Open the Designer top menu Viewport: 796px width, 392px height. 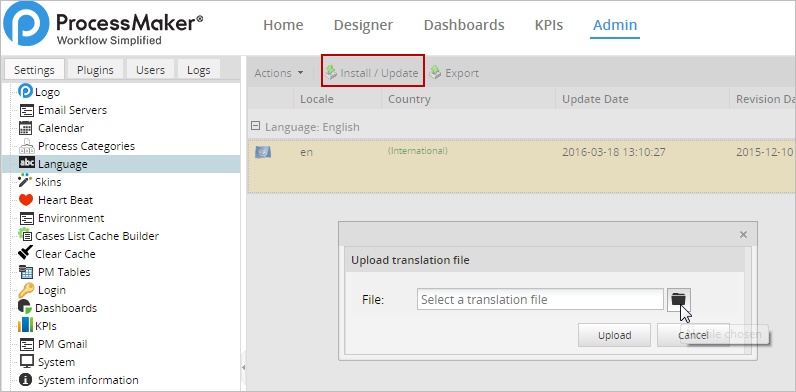(363, 25)
